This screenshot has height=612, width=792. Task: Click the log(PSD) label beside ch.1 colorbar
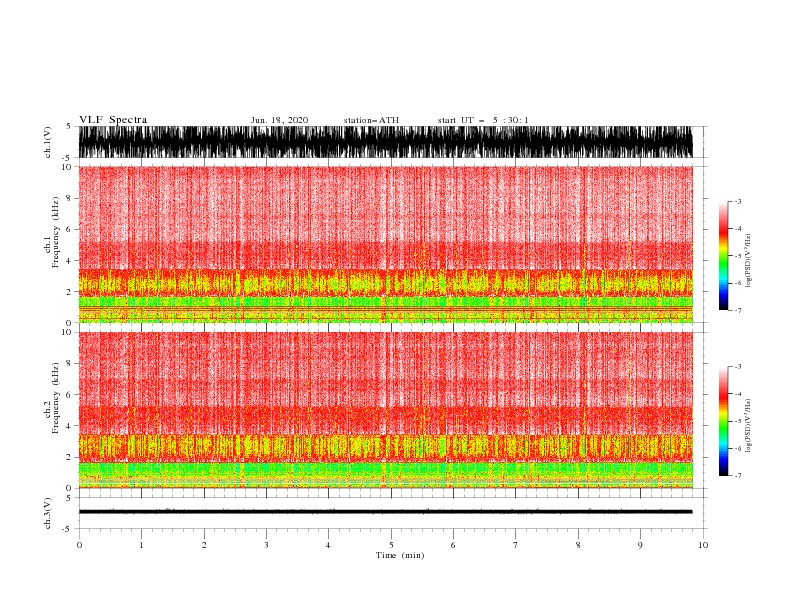click(x=748, y=261)
